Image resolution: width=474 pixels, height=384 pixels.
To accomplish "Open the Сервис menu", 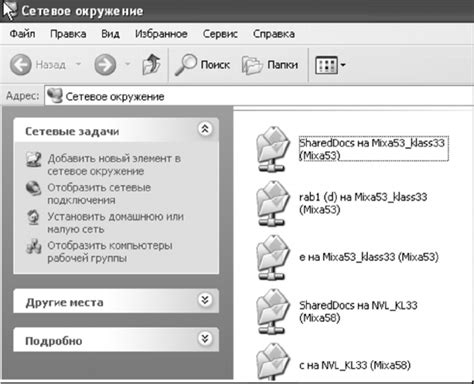I will [x=220, y=34].
